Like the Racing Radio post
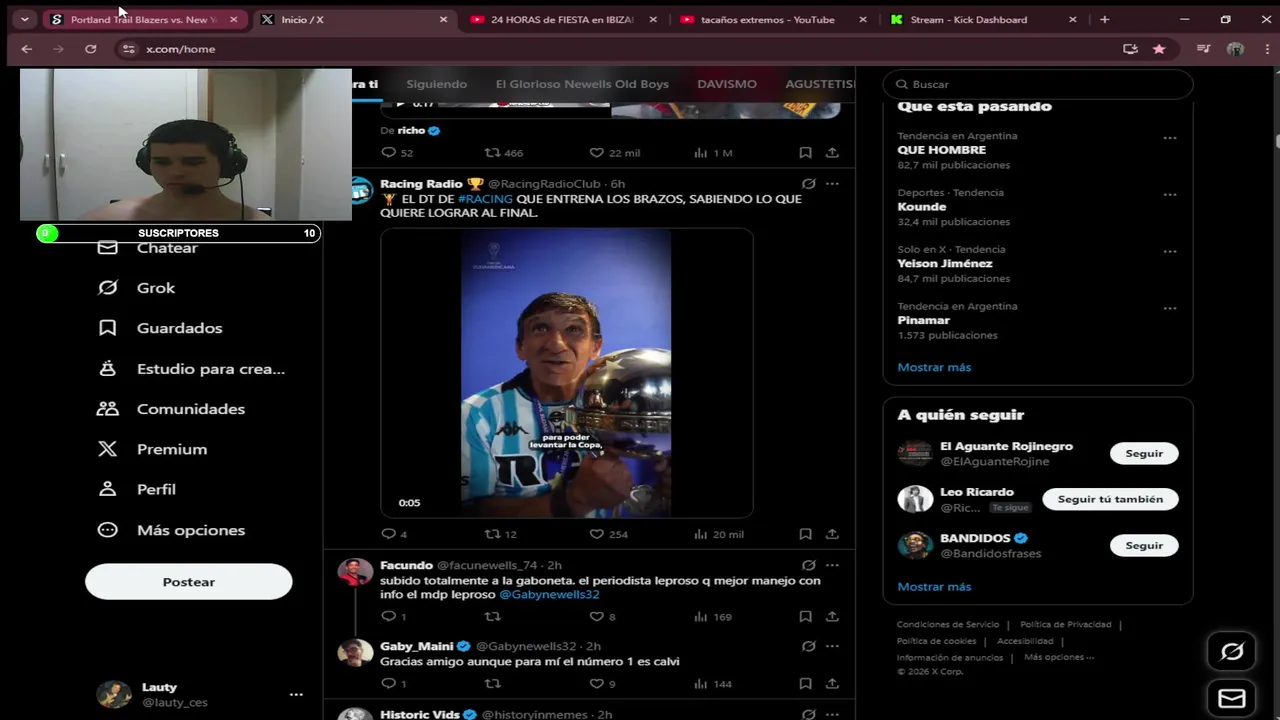Image resolution: width=1280 pixels, height=720 pixels. click(x=608, y=534)
